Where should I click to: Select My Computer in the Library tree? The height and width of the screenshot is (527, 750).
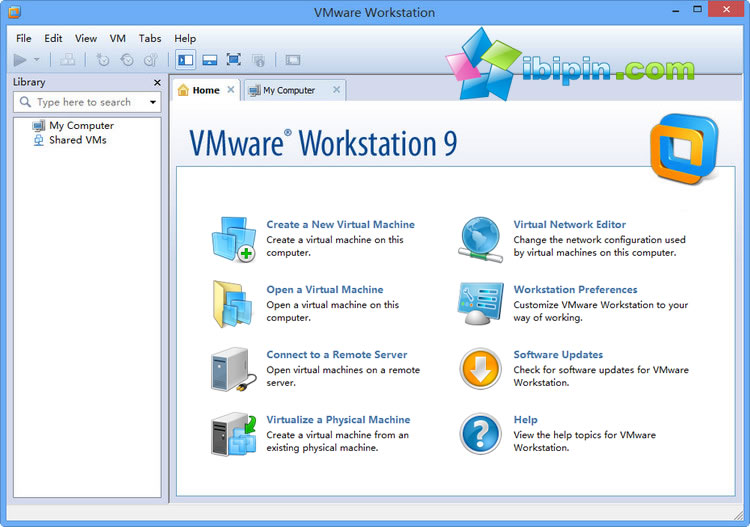click(81, 125)
